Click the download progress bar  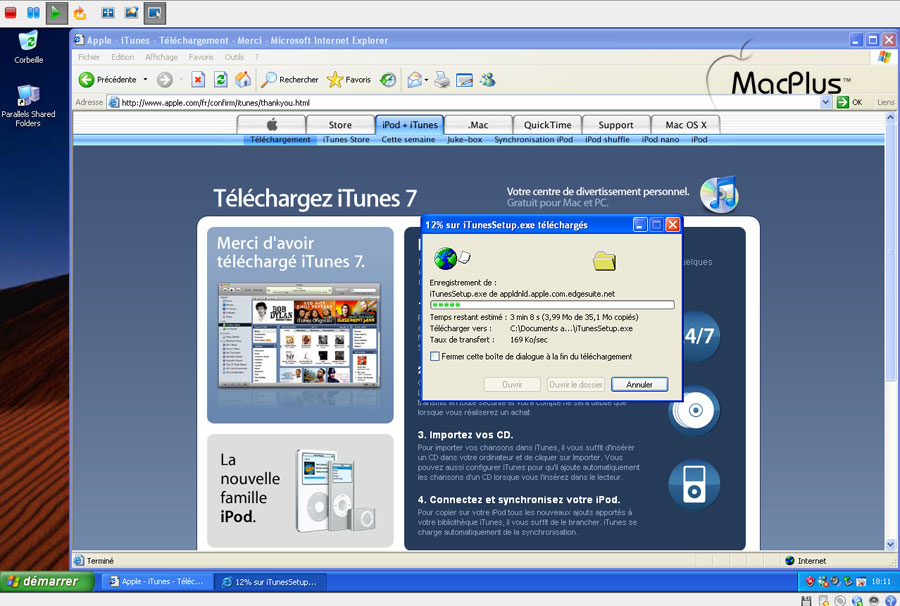click(552, 305)
